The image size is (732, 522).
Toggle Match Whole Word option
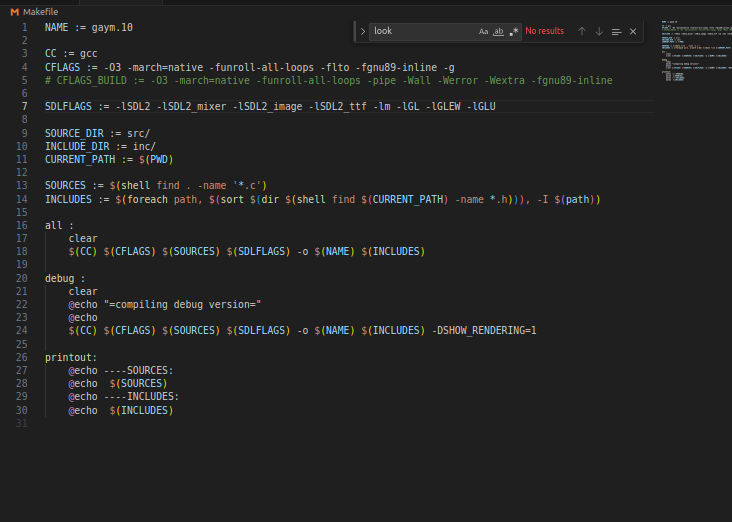499,32
